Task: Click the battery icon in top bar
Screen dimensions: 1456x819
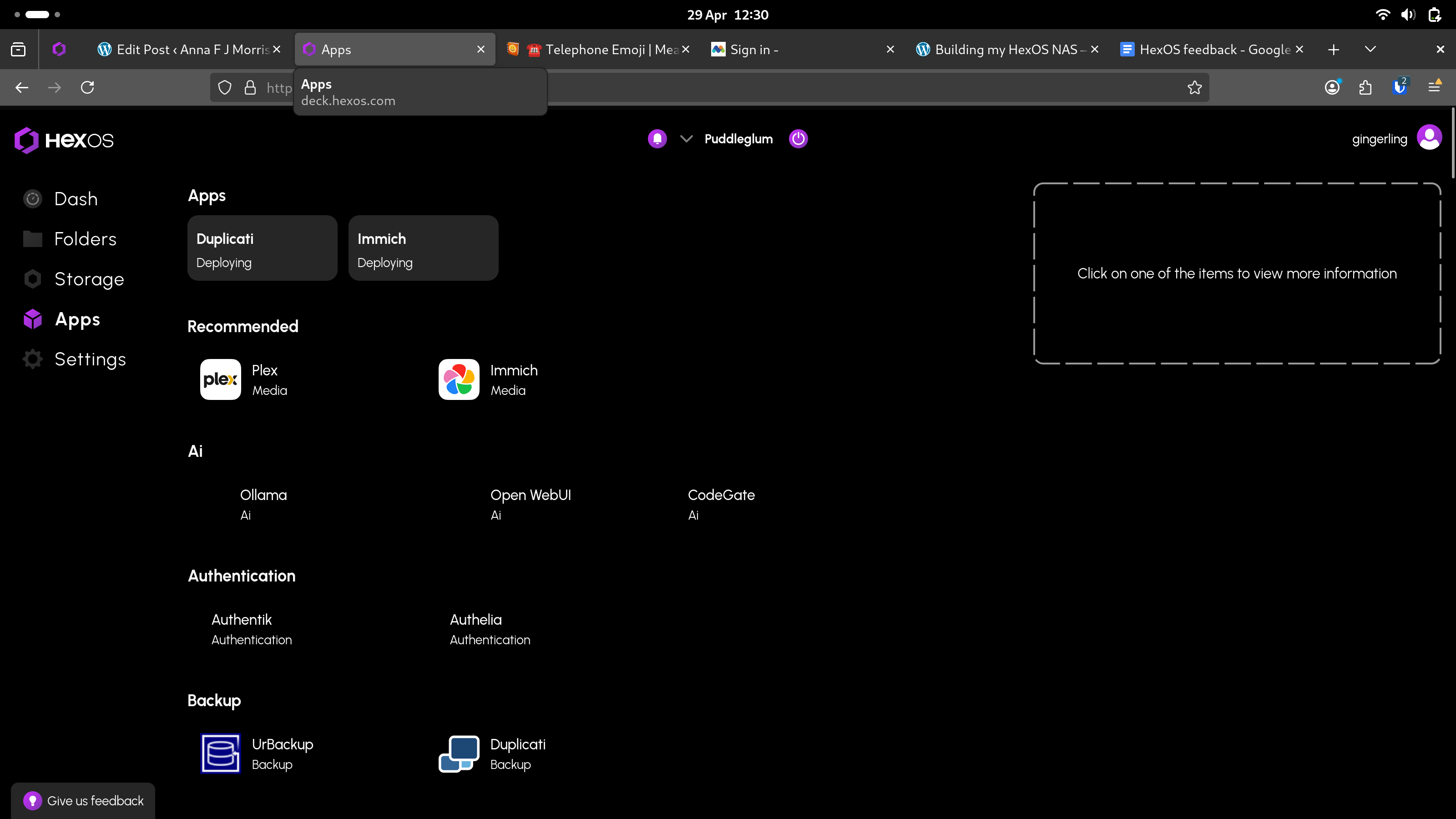Action: click(1435, 15)
